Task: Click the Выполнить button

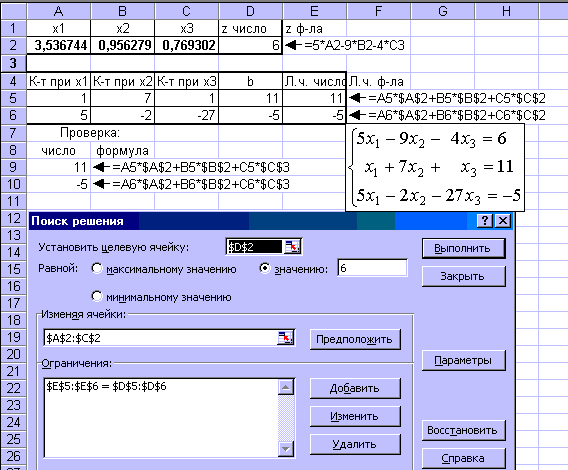Action: [463, 249]
